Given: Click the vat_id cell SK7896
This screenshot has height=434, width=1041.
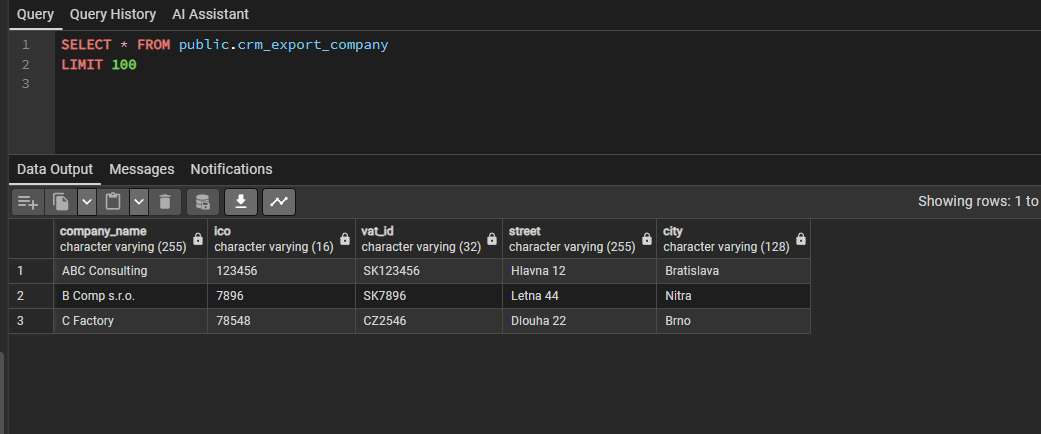Looking at the screenshot, I should coord(429,296).
